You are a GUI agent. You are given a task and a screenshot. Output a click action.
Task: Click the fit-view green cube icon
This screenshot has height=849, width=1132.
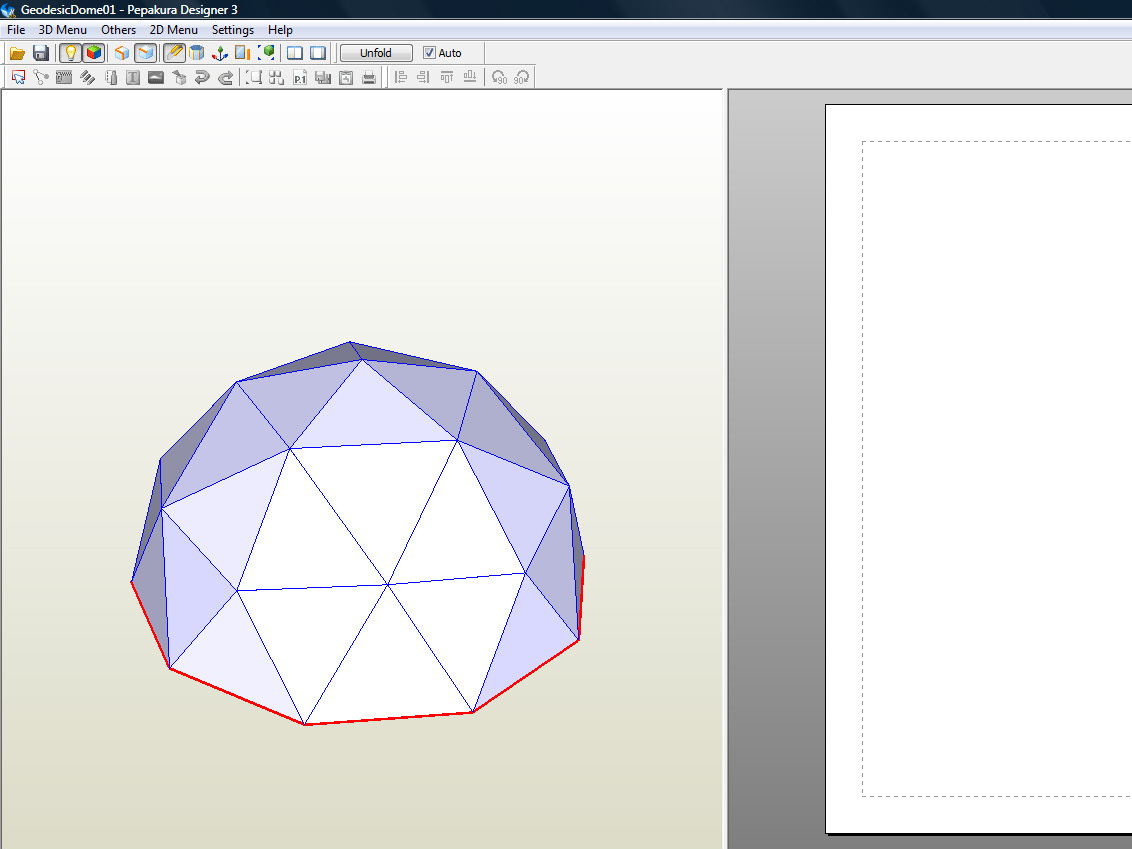[x=266, y=53]
